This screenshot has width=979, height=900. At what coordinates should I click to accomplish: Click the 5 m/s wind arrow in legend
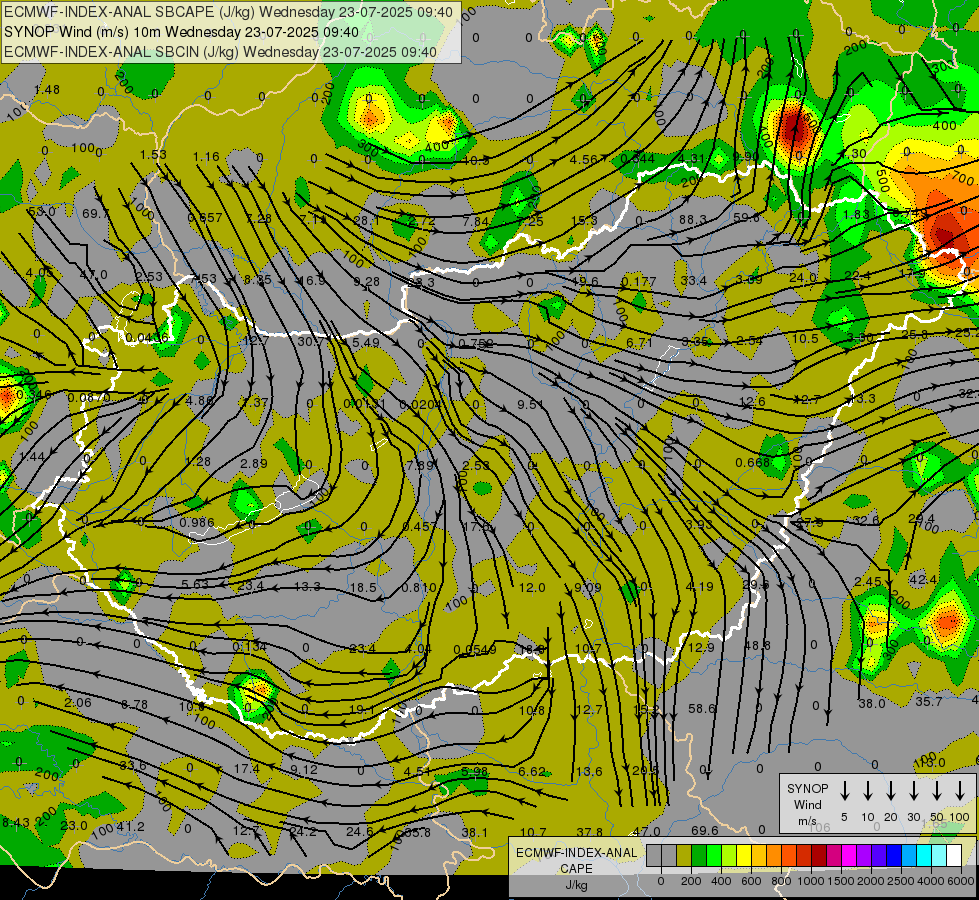pyautogui.click(x=845, y=791)
